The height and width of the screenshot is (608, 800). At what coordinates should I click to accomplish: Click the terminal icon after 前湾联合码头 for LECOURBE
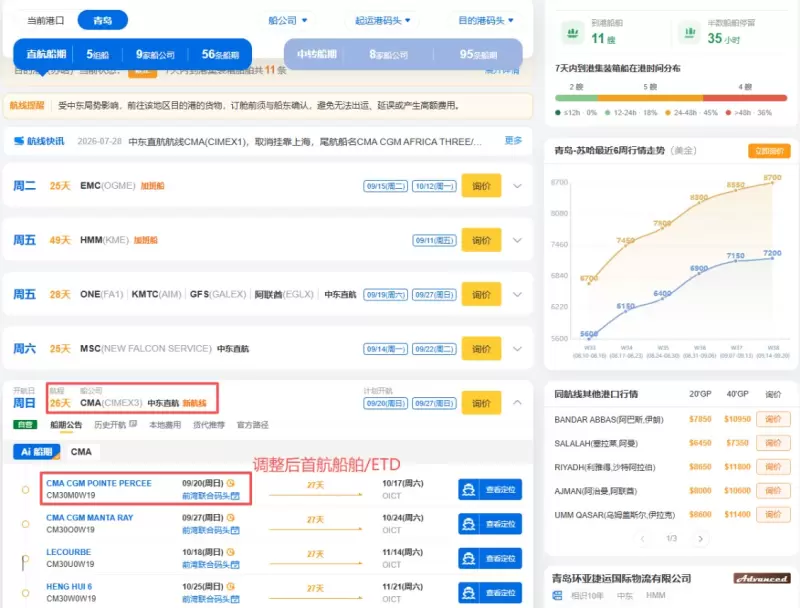tap(235, 565)
